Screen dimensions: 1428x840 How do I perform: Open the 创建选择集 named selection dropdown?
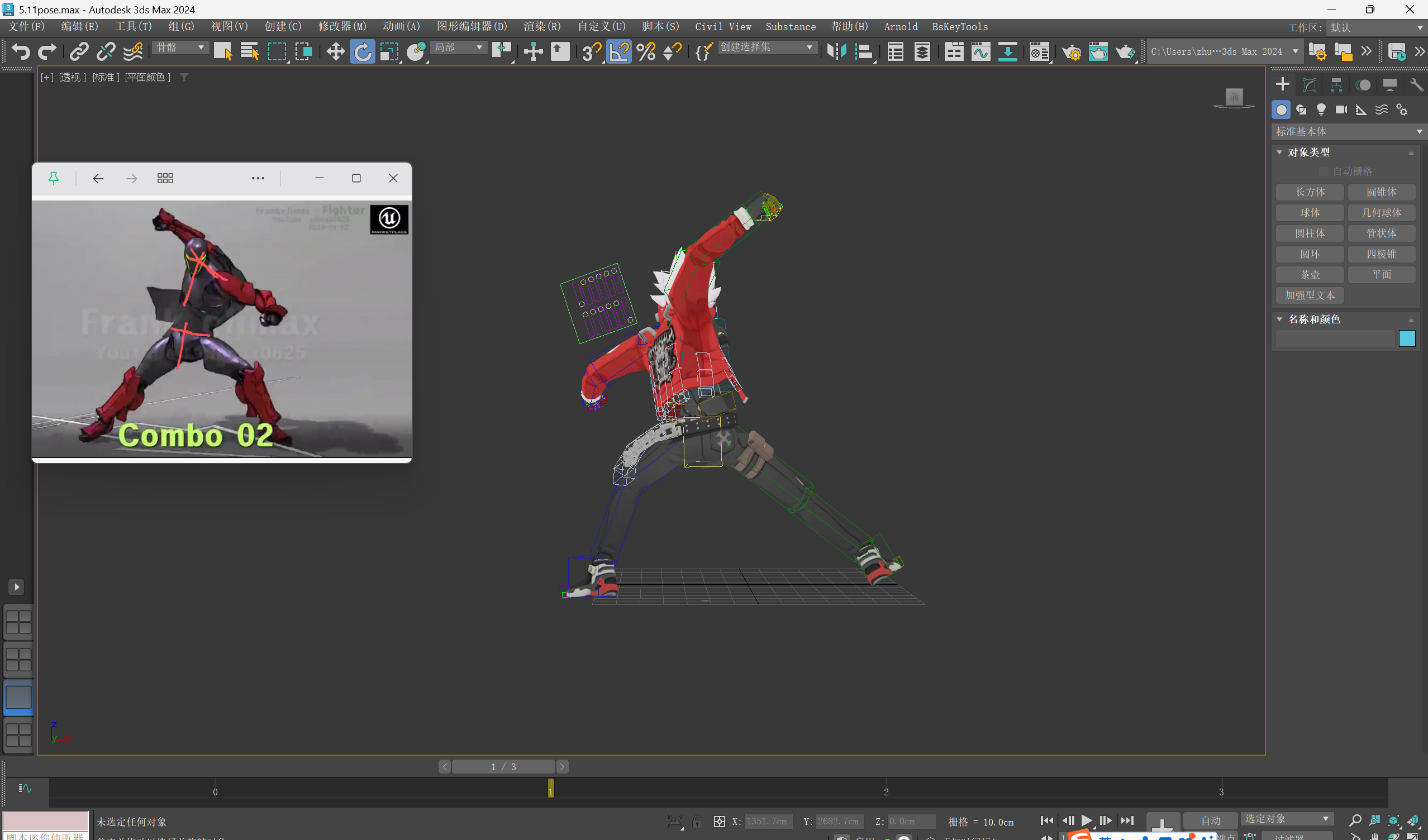[767, 47]
